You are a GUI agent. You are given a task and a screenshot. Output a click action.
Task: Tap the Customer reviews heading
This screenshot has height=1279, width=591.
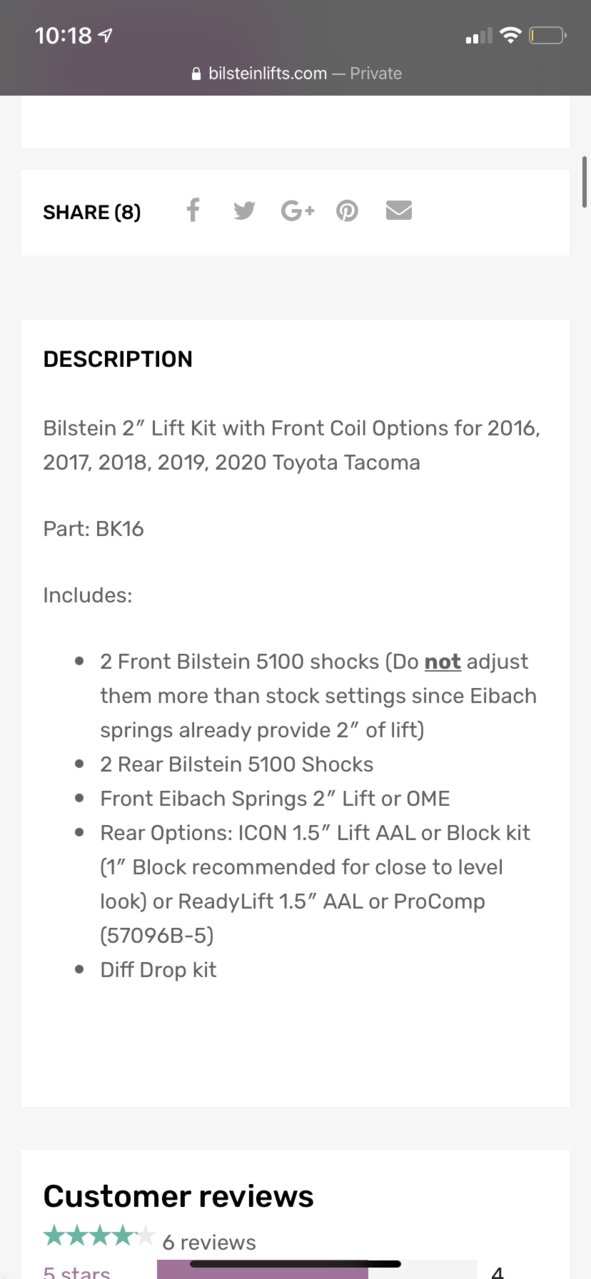point(178,1196)
